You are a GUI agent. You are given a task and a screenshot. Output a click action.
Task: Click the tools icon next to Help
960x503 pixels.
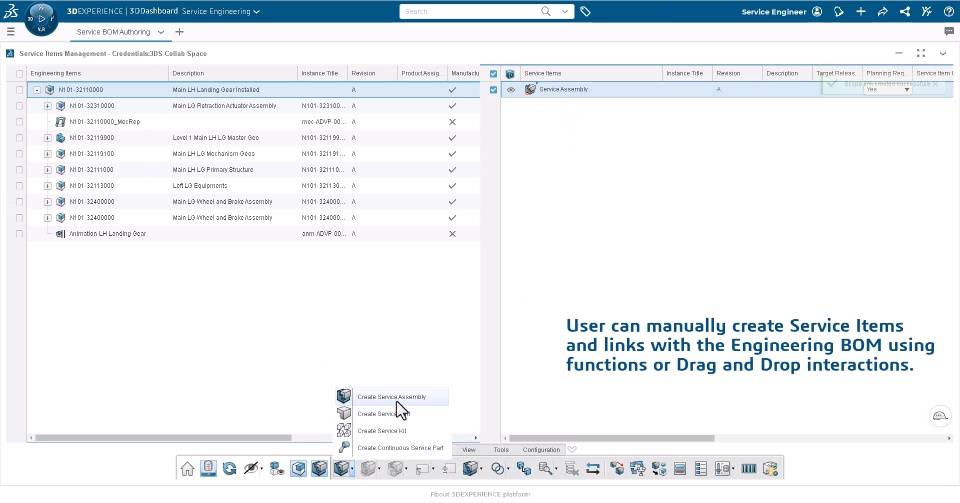[926, 11]
